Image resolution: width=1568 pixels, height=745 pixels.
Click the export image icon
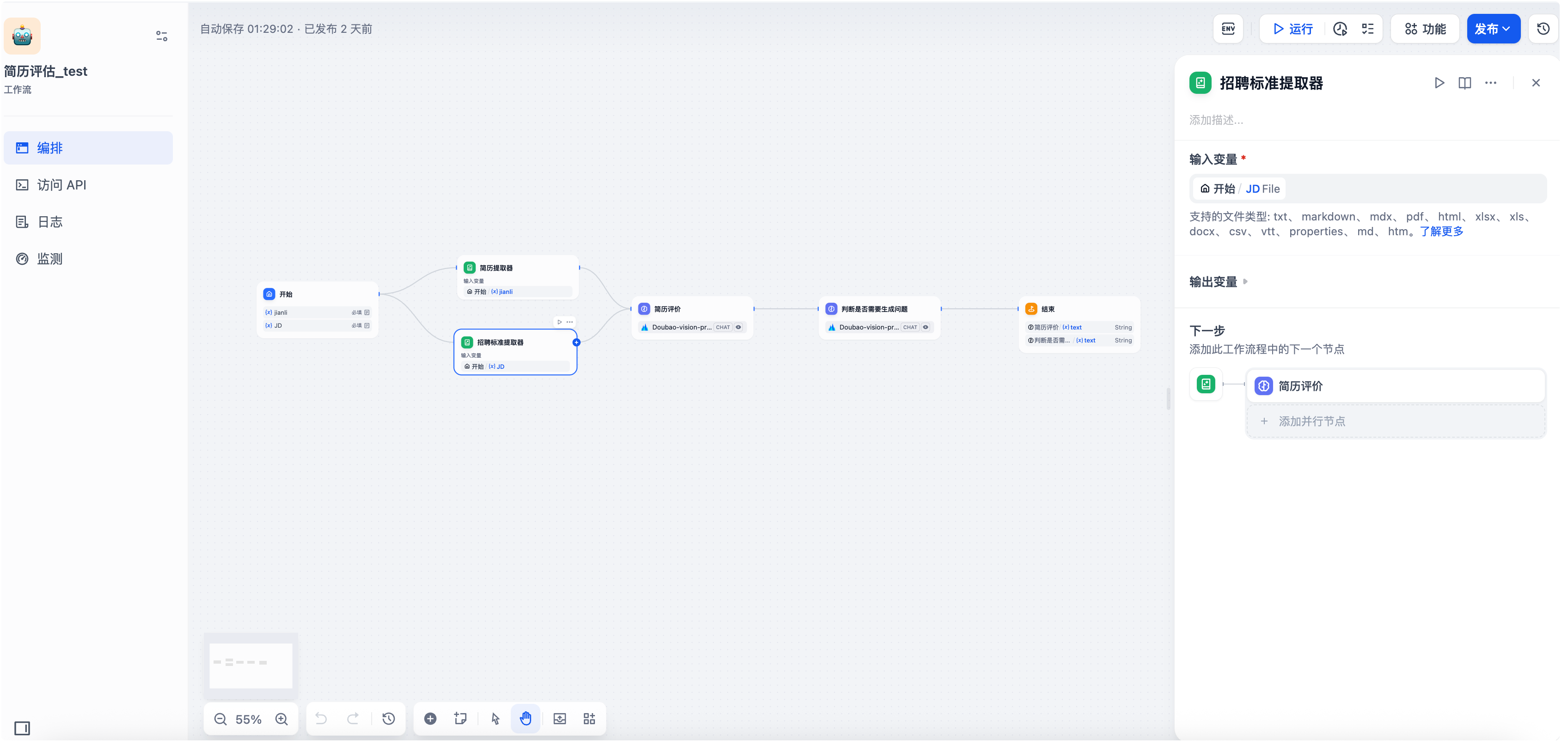point(560,719)
